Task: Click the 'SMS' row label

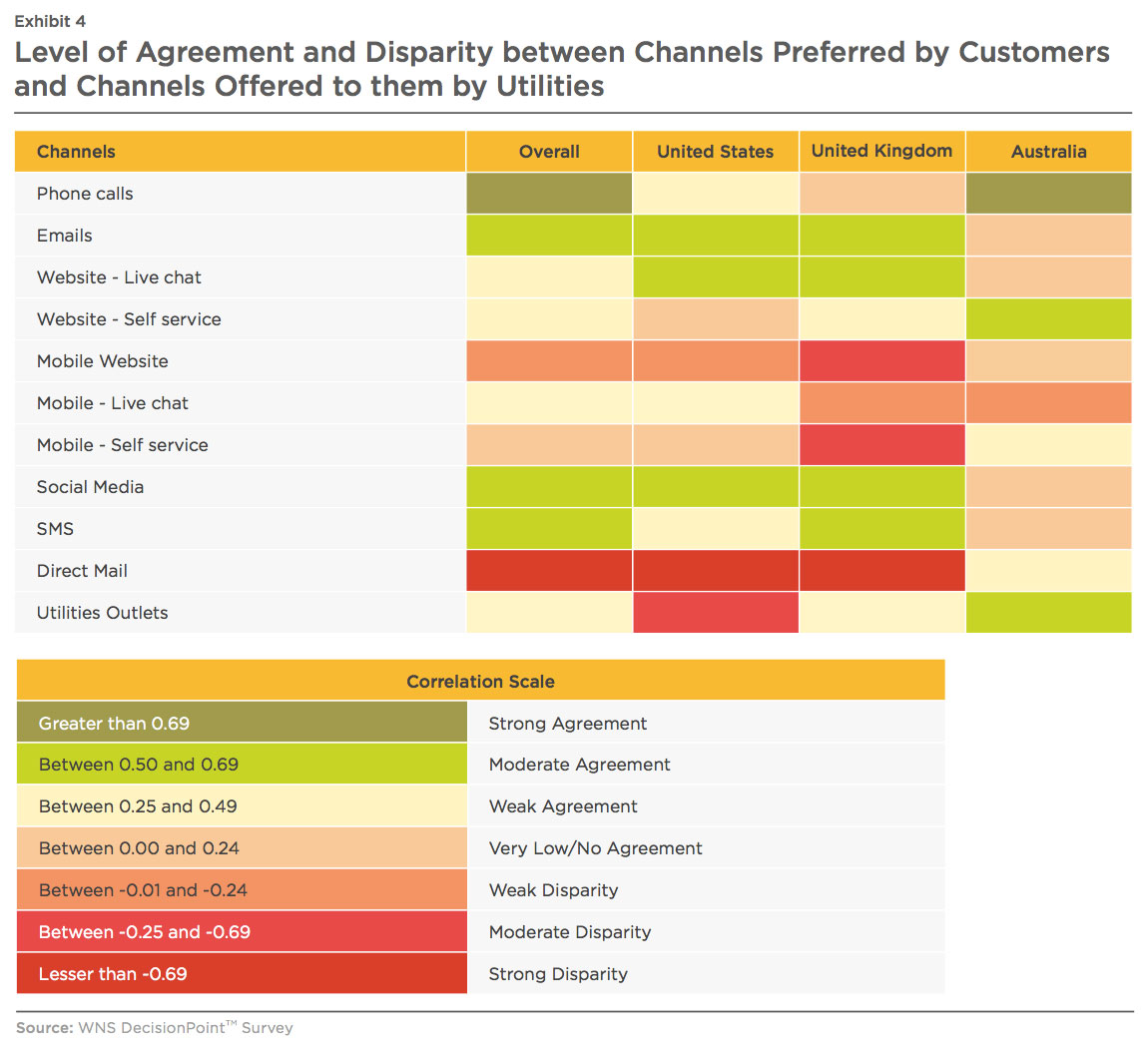Action: tap(55, 528)
